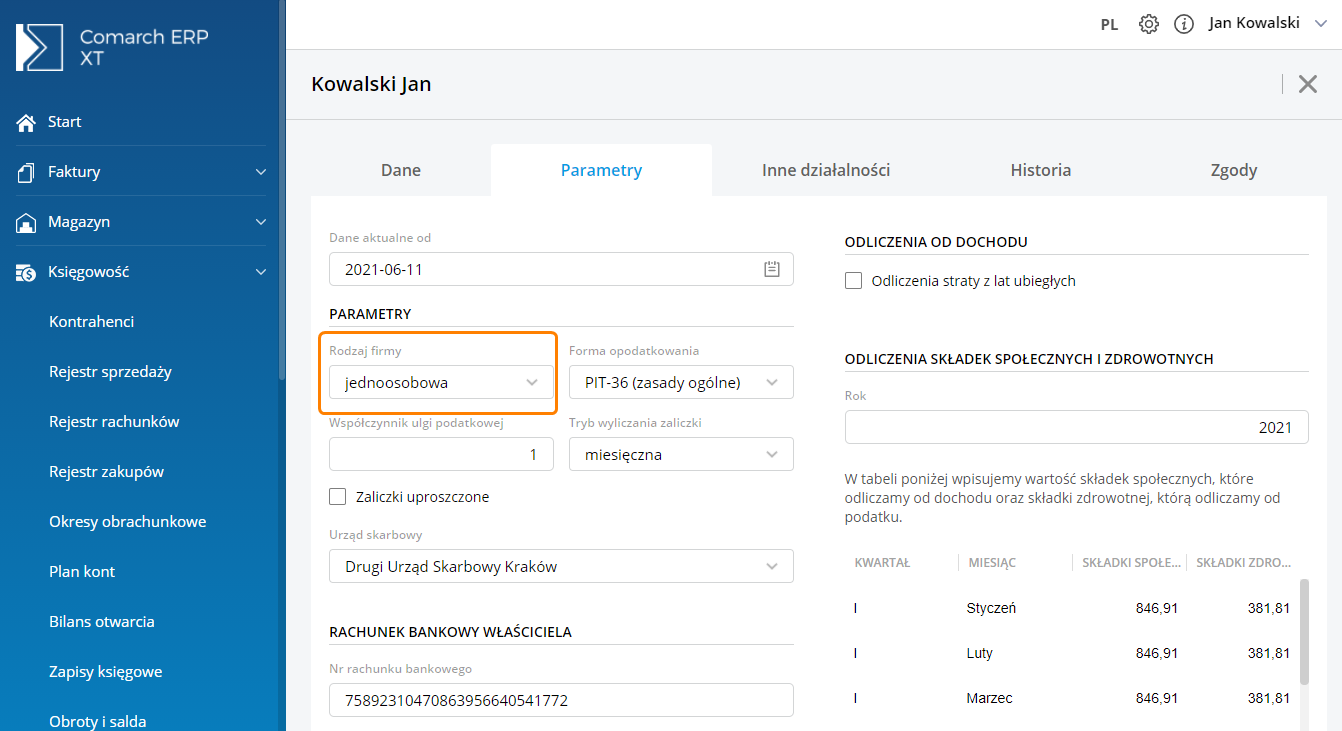Go to Plan kont in sidebar

click(82, 572)
